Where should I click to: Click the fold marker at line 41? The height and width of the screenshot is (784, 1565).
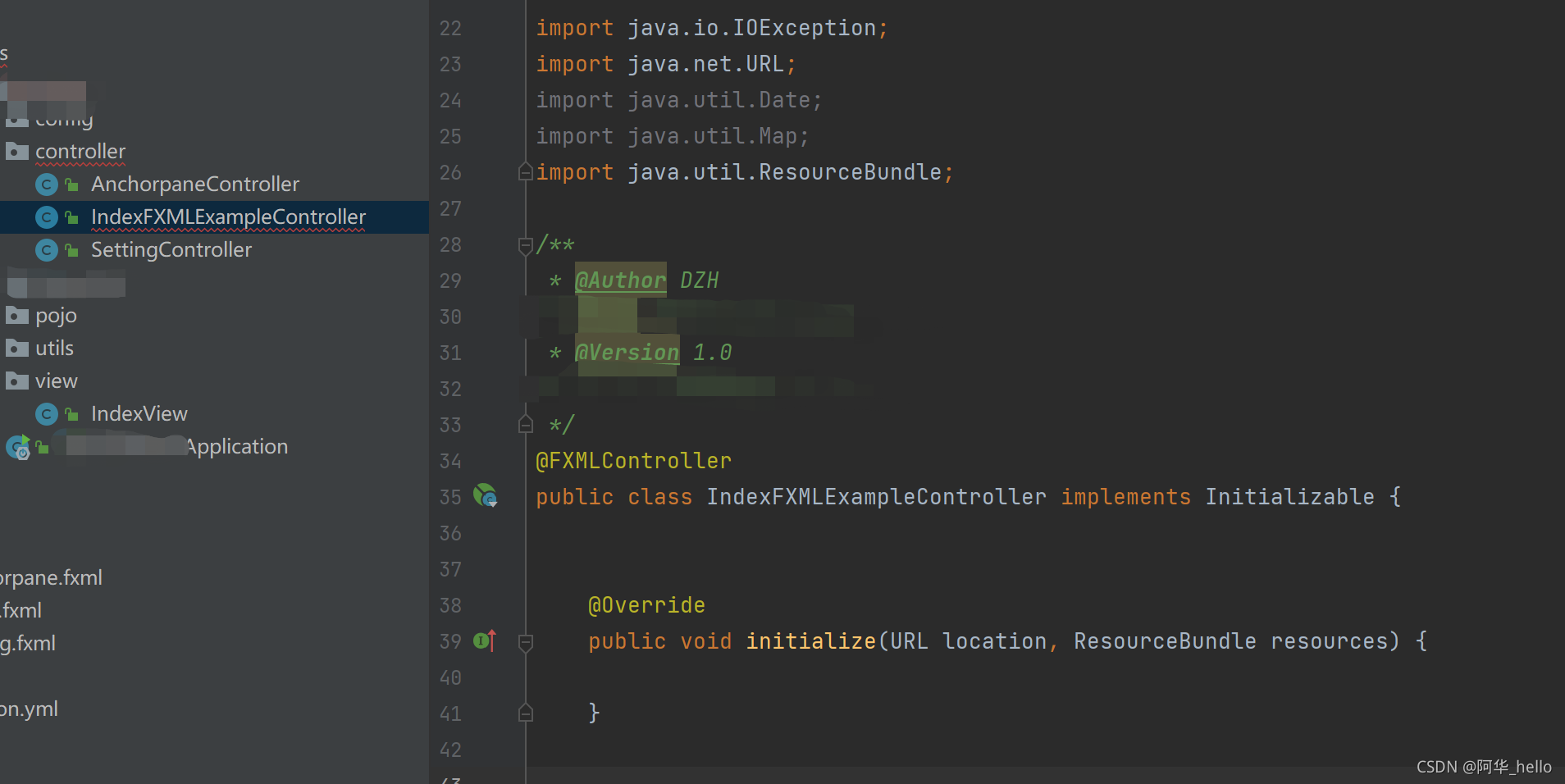point(526,713)
